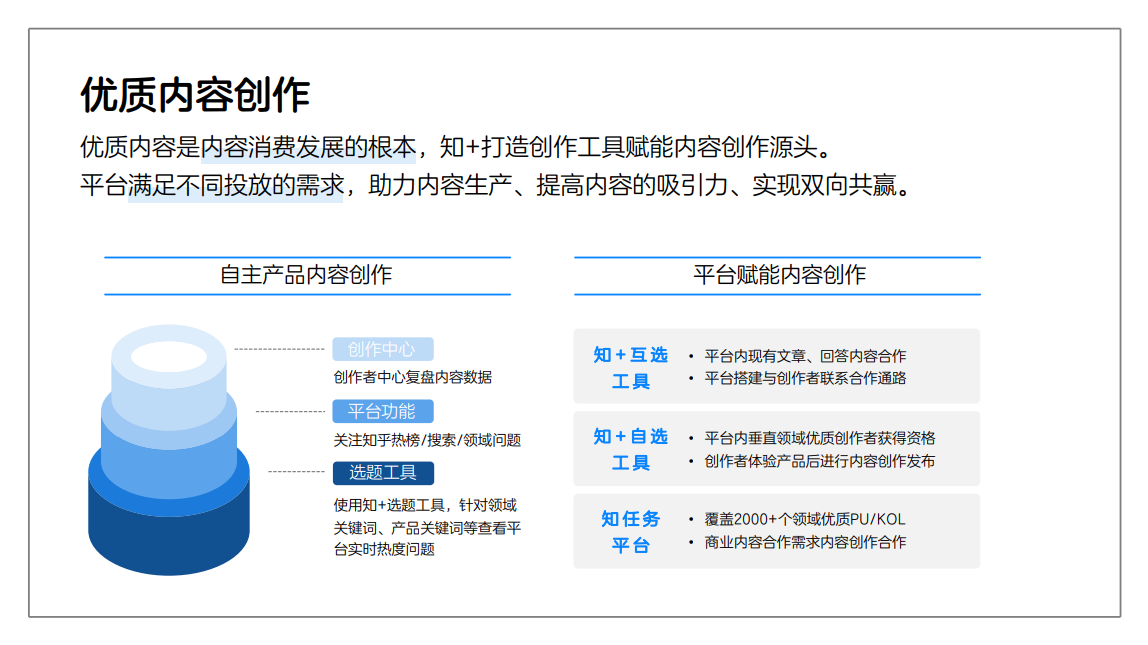Click the 优质内容创作 slide title
The height and width of the screenshot is (645, 1148).
pos(195,95)
